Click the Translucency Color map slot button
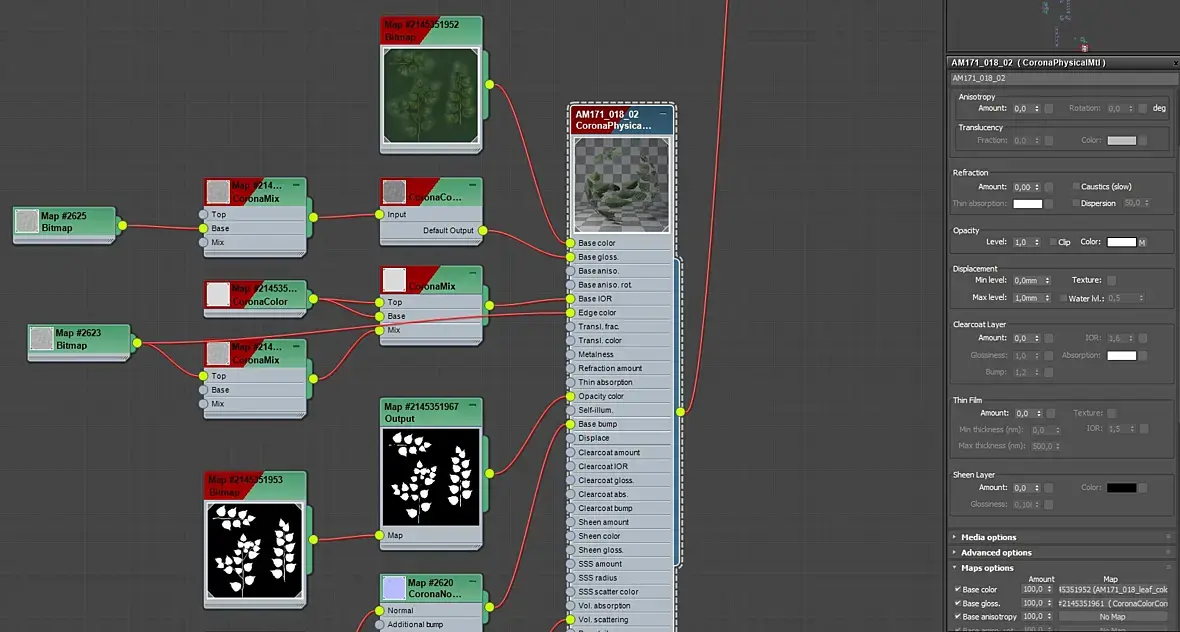 pos(1143,140)
